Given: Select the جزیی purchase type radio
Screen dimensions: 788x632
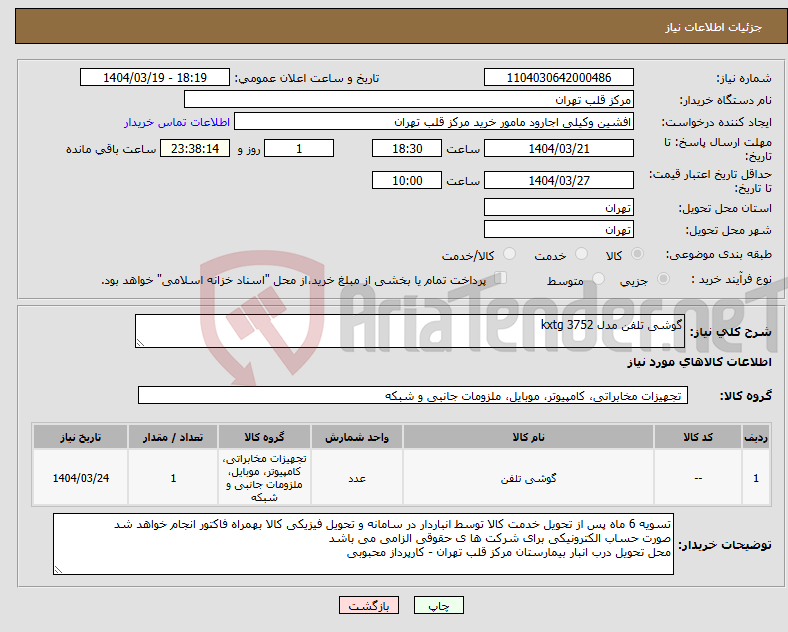Looking at the screenshot, I should pyautogui.click(x=663, y=279).
